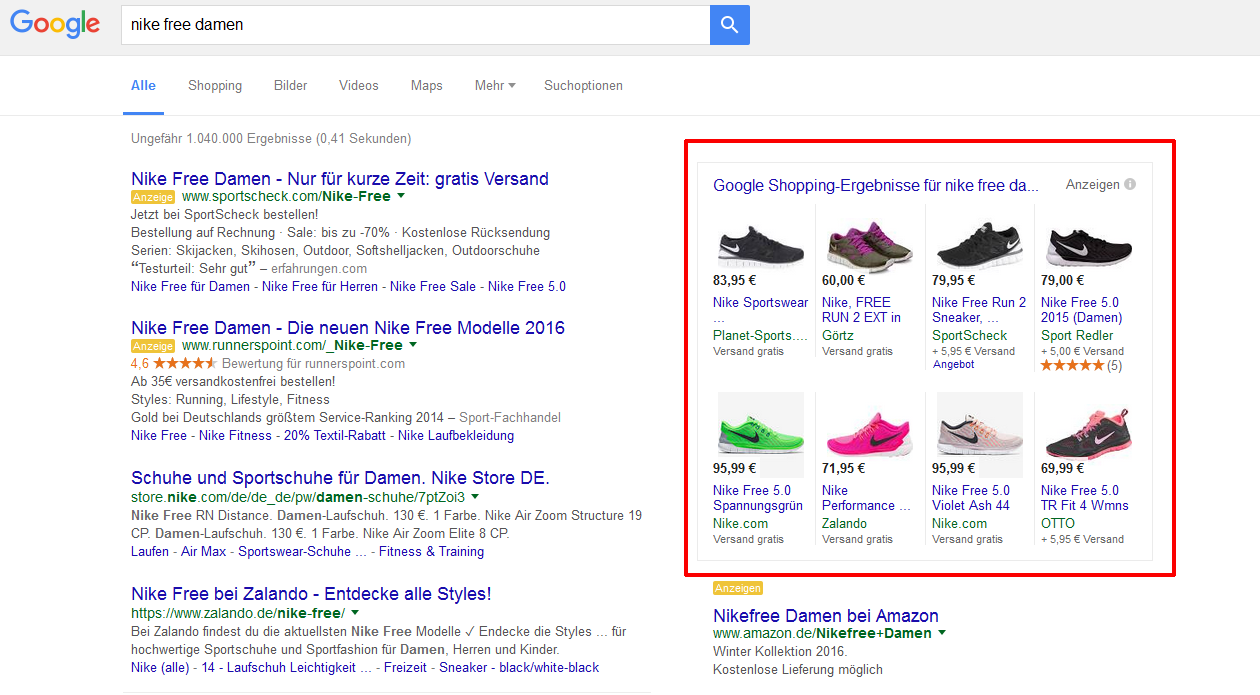This screenshot has width=1260, height=695.
Task: Open the Google logo homepage link
Action: point(55,24)
